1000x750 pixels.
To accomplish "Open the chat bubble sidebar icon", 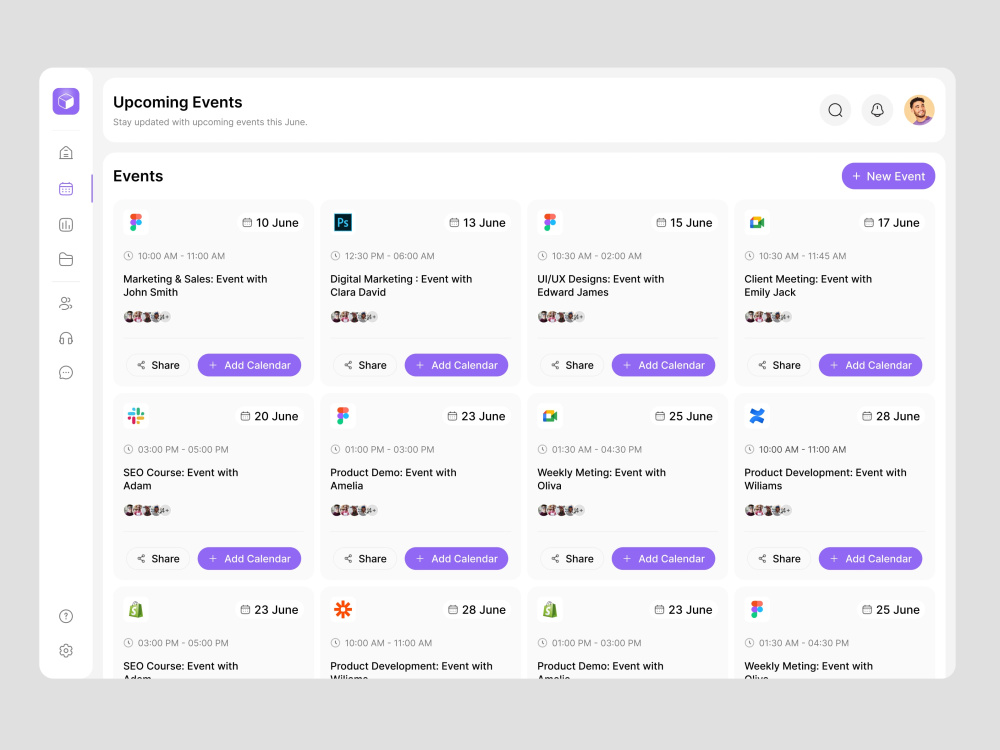I will pos(66,372).
